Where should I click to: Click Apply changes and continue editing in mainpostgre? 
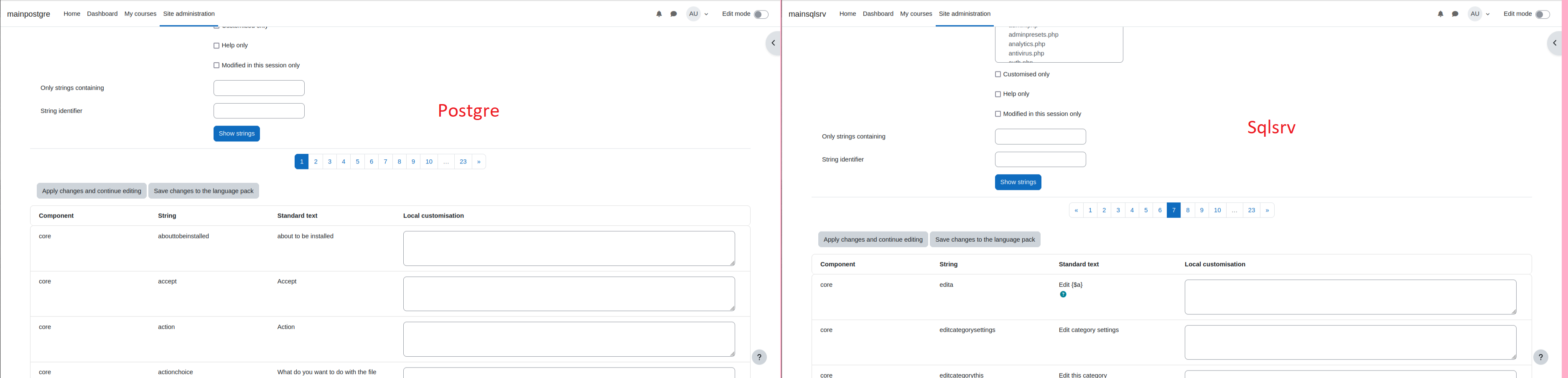91,191
